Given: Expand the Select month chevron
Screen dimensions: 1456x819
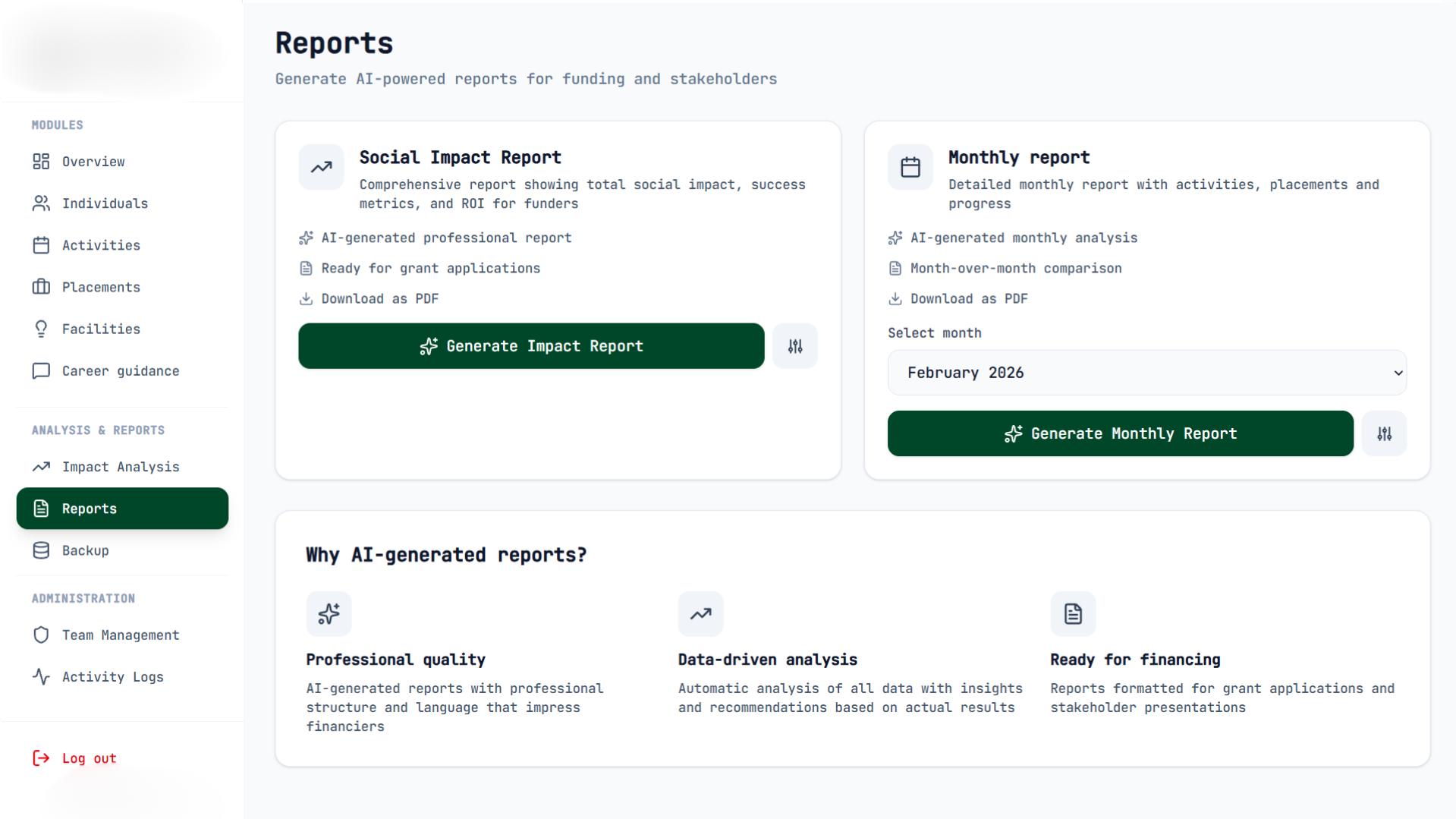Looking at the screenshot, I should click(x=1398, y=373).
